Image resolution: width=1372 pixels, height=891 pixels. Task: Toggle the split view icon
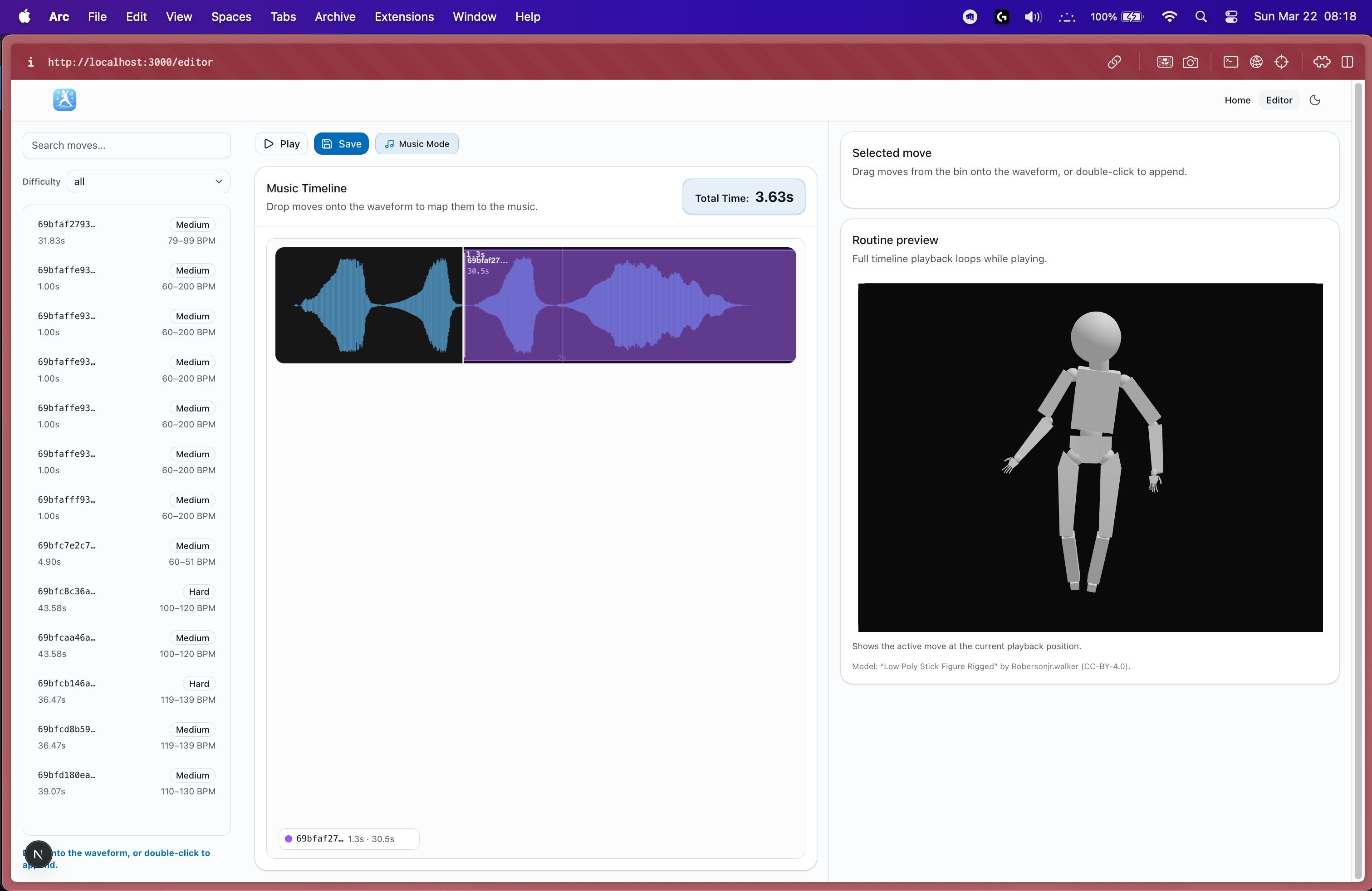click(x=1347, y=62)
